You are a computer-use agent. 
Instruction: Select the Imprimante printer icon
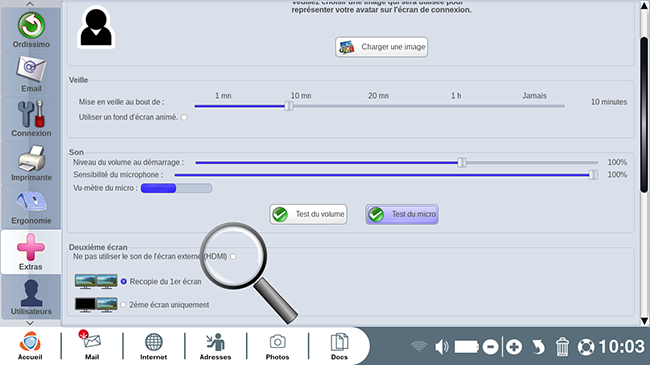(31, 163)
